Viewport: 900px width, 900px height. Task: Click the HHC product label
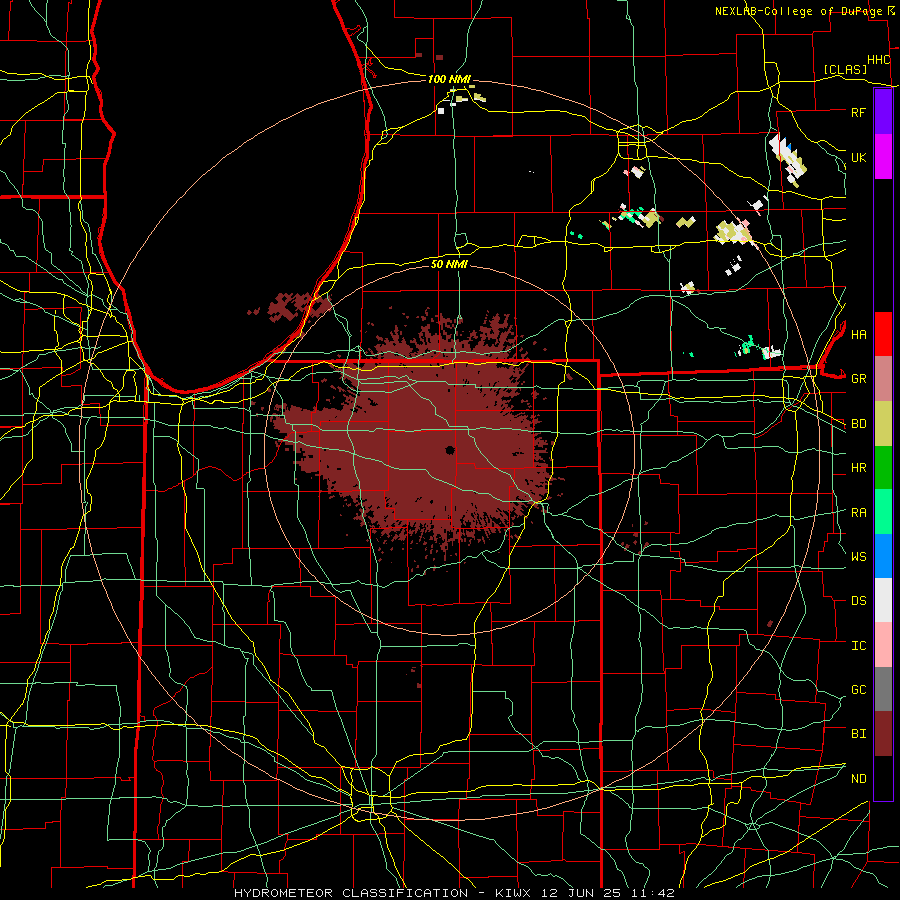pyautogui.click(x=879, y=60)
